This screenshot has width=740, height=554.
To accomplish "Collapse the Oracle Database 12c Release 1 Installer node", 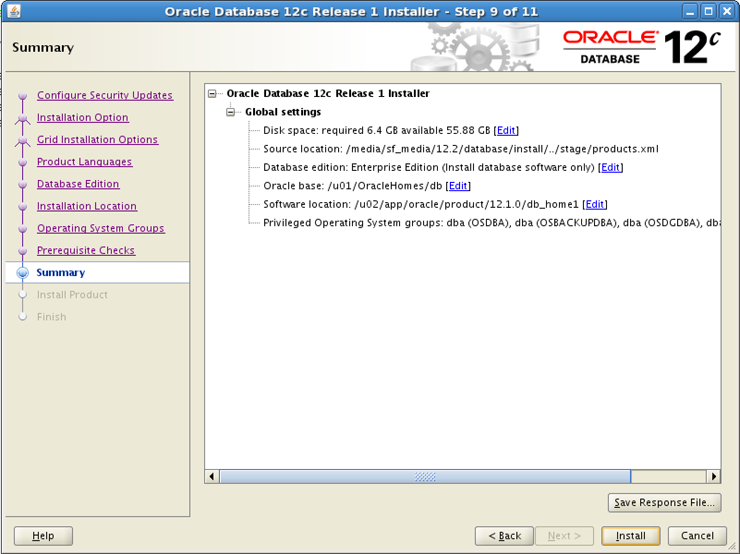I will coord(212,94).
